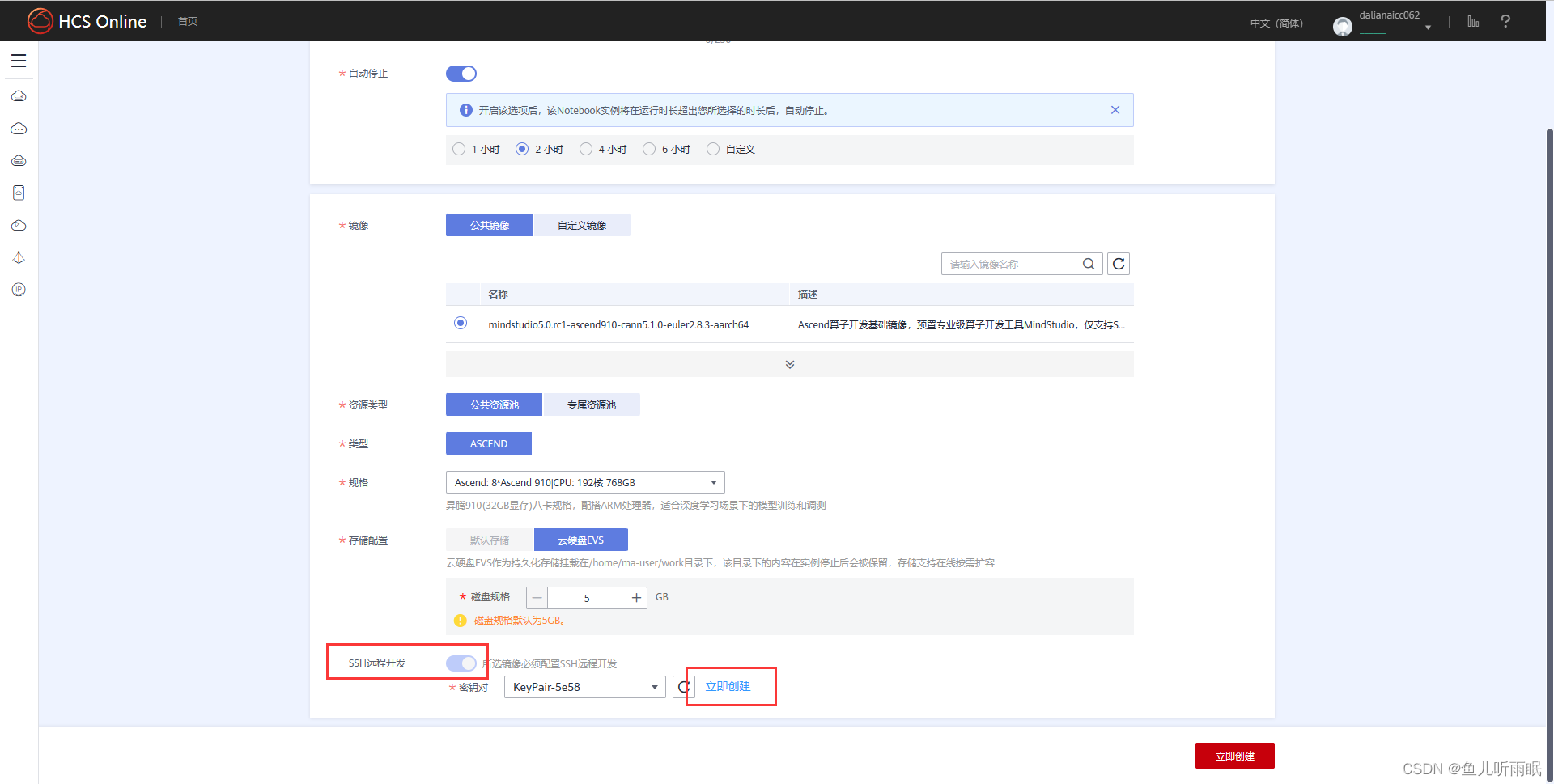Select the 专属资源池 tab
1554x784 pixels.
tap(592, 404)
